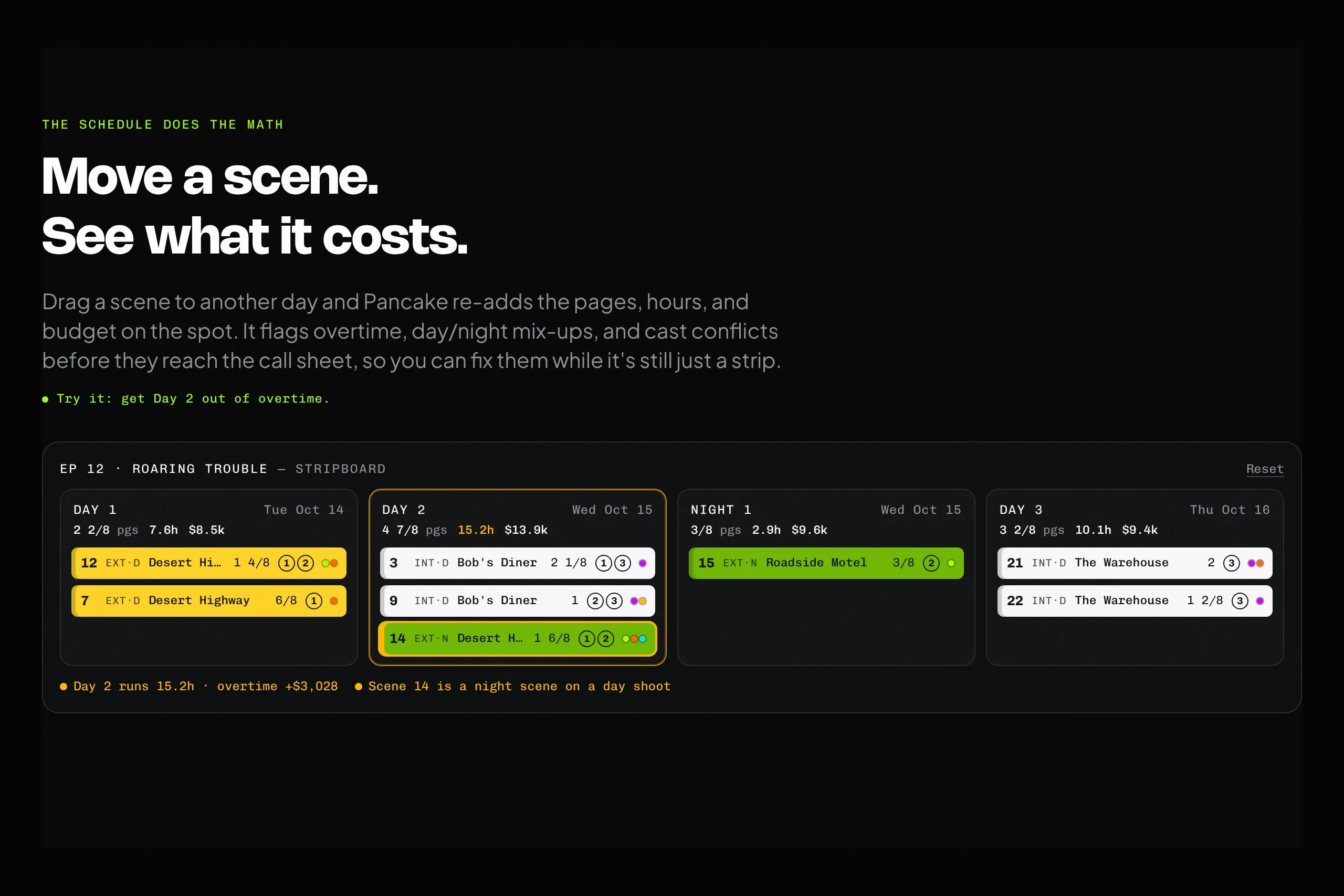Click cast badge 1 on scene 14
The height and width of the screenshot is (896, 1344).
586,639
